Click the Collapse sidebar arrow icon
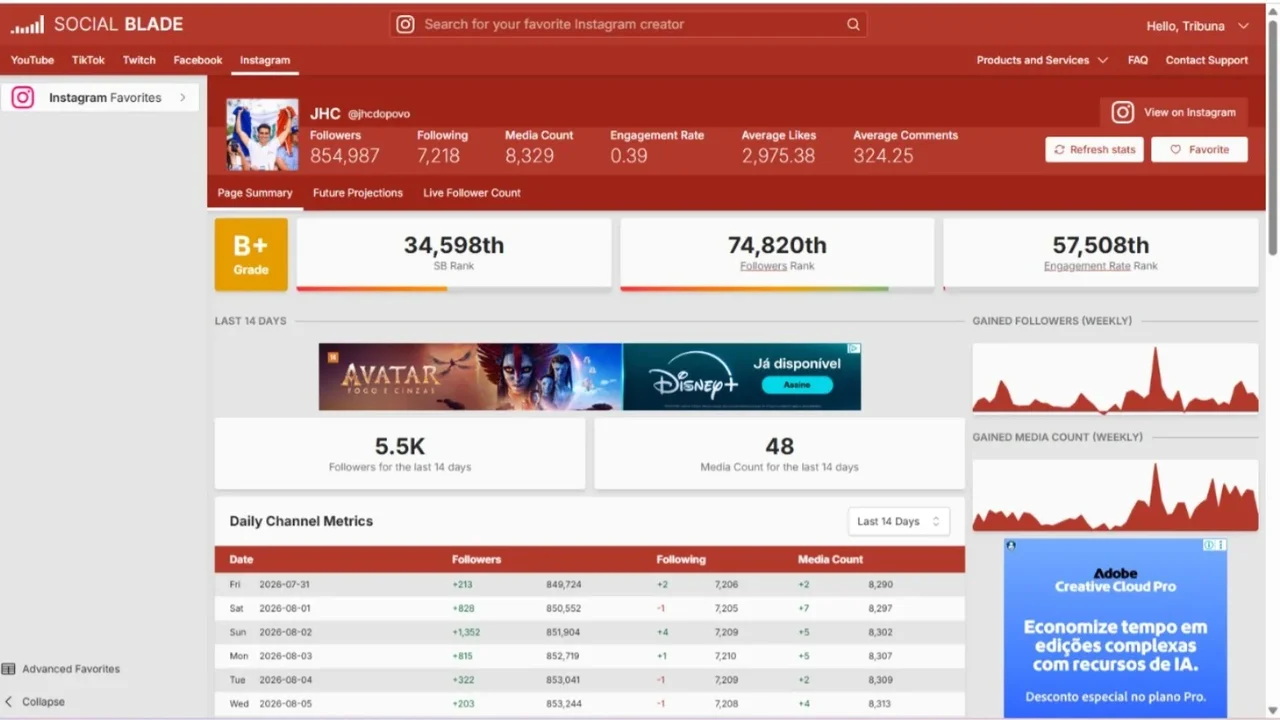Image resolution: width=1280 pixels, height=720 pixels. pos(9,702)
